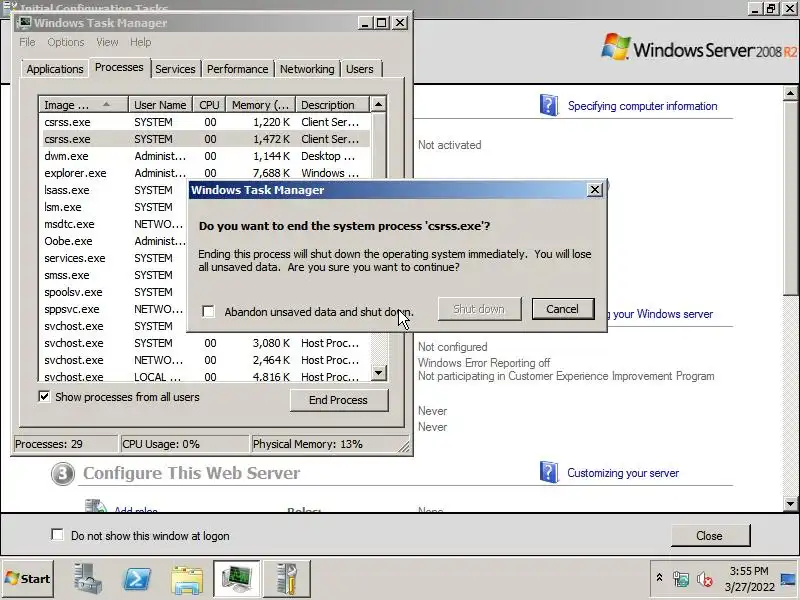Click Close in Initial Configuration Tasks
800x600 pixels.
pos(710,535)
